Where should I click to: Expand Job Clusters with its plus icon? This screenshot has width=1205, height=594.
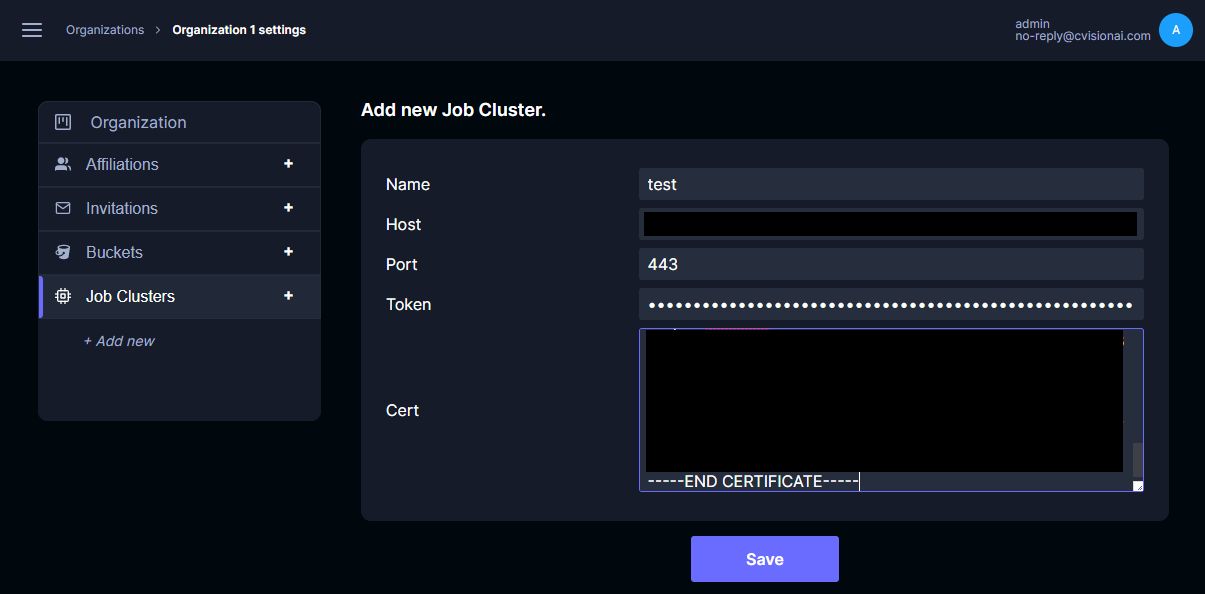tap(288, 296)
